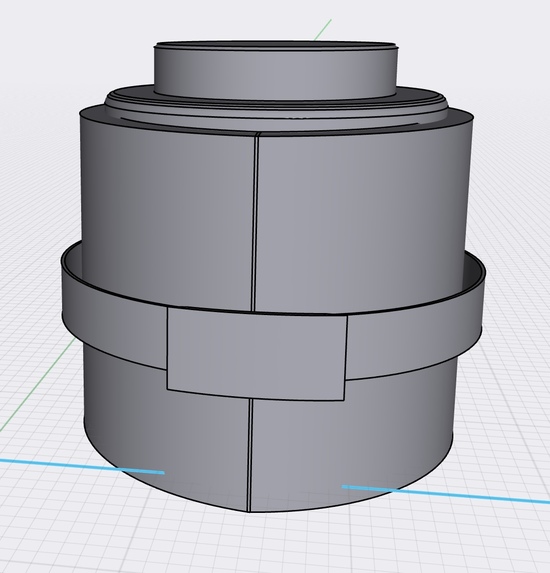Select upper body face right of seam

(362, 219)
